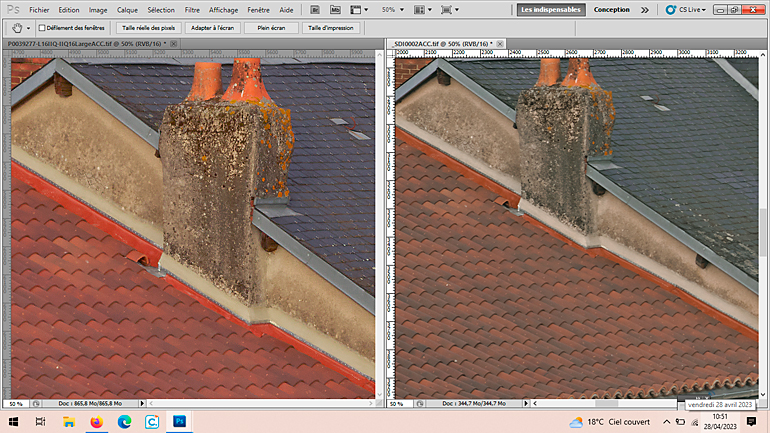The height and width of the screenshot is (433, 770).
Task: Open the notification center icon
Action: tap(751, 422)
